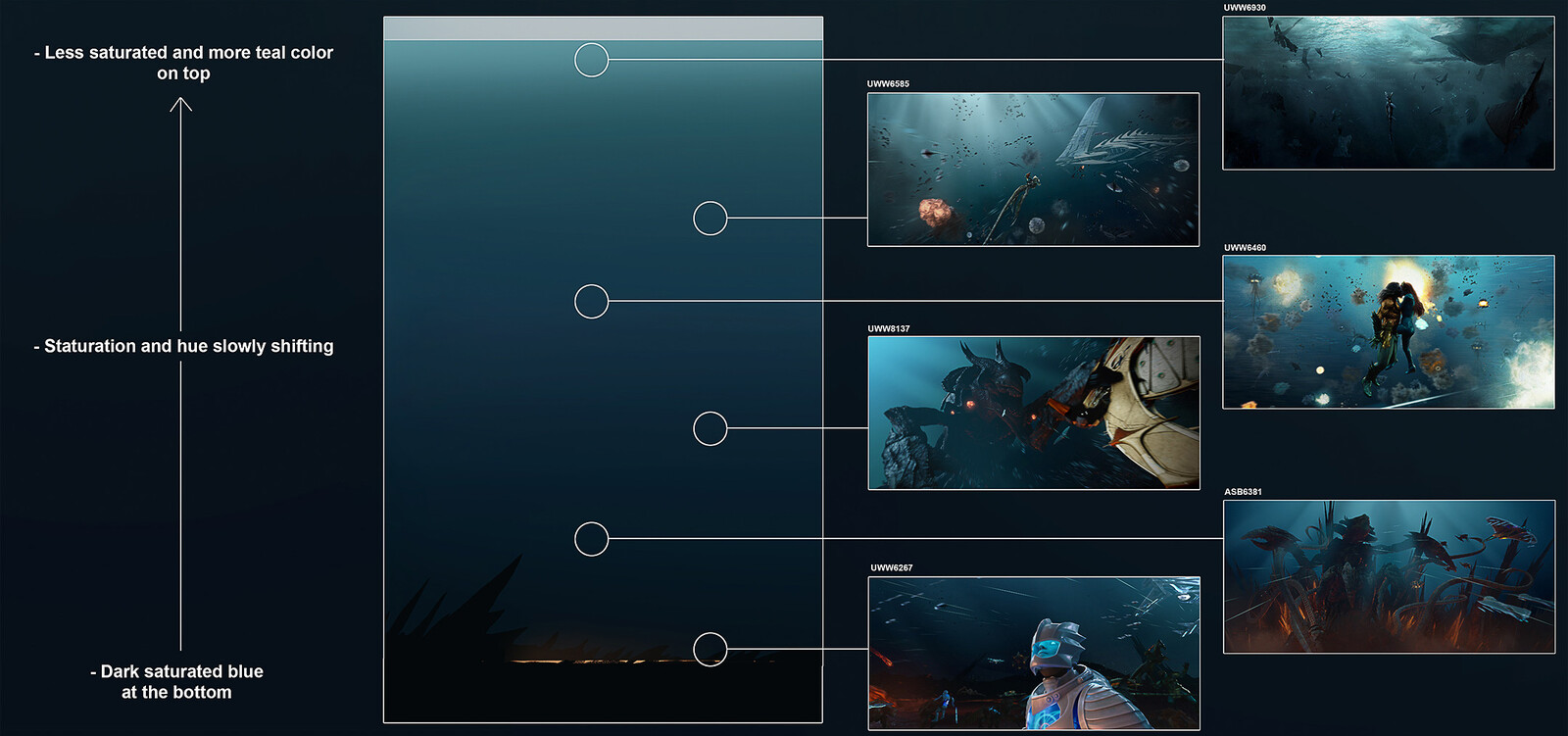Click the sample circle linked to UWW6585
1568x736 pixels.
(x=710, y=218)
